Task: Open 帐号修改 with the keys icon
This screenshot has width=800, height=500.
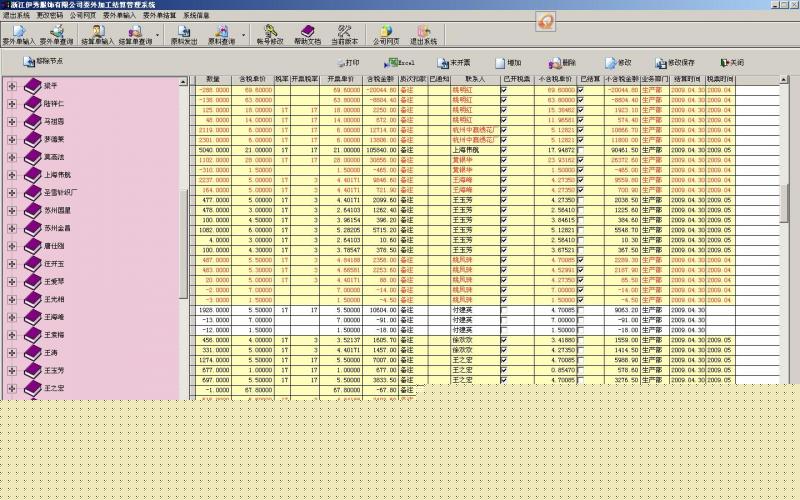Action: click(270, 35)
